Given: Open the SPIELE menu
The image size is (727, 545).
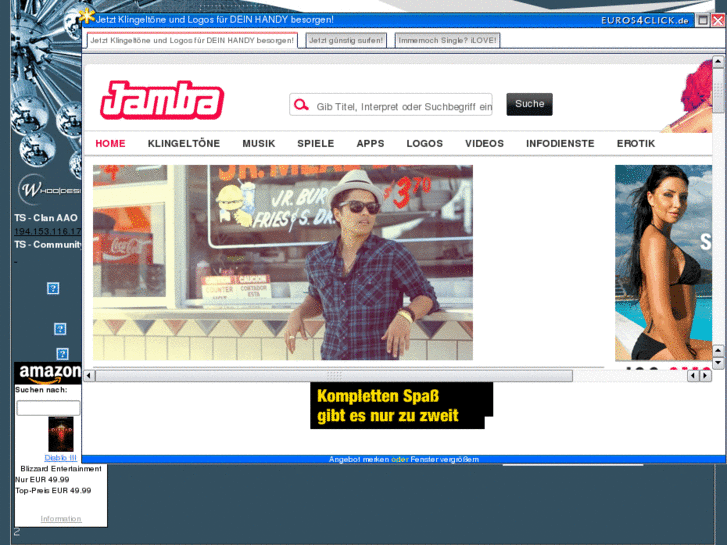Looking at the screenshot, I should [316, 143].
